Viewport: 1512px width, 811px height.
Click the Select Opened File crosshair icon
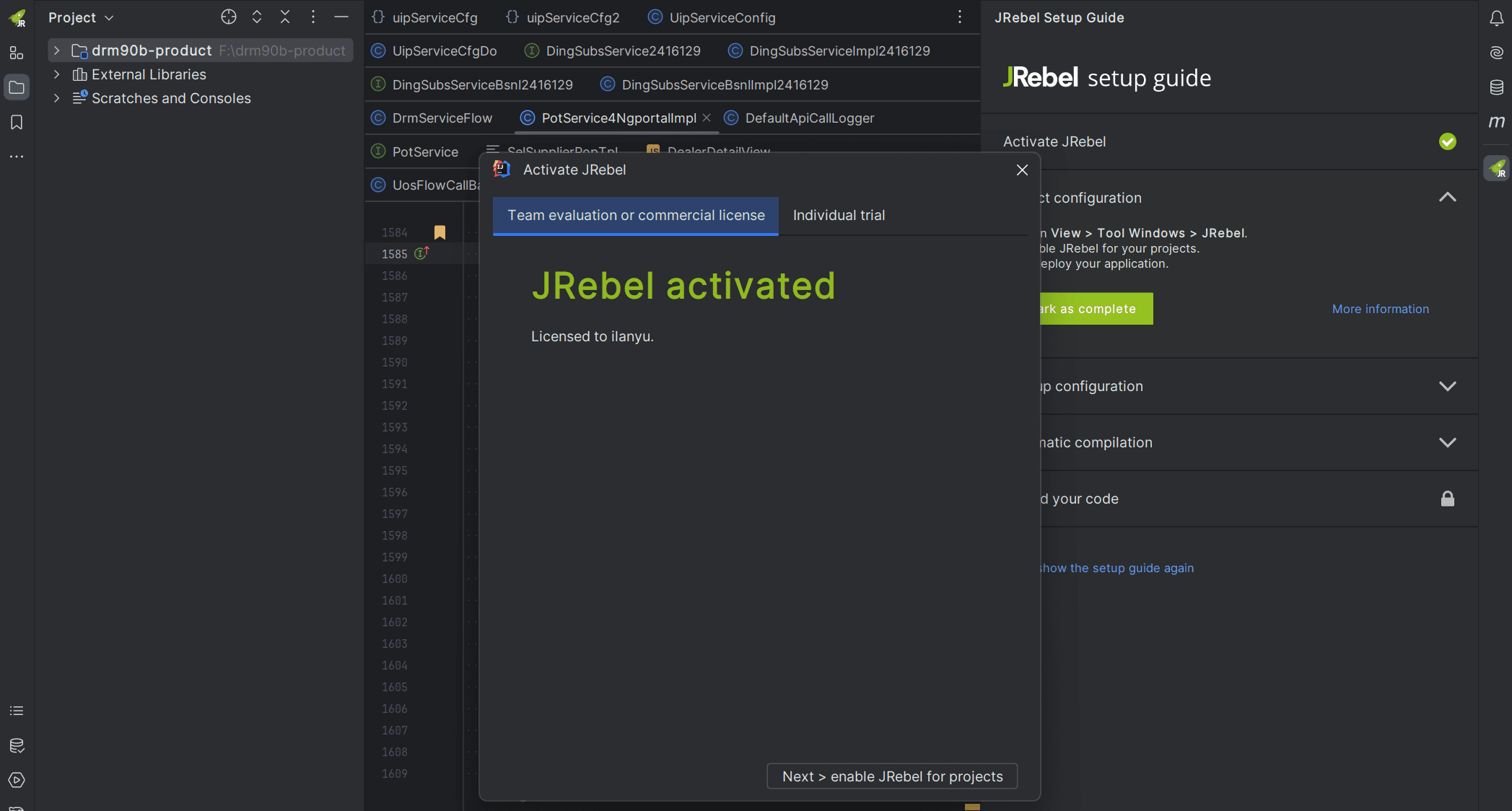click(229, 17)
